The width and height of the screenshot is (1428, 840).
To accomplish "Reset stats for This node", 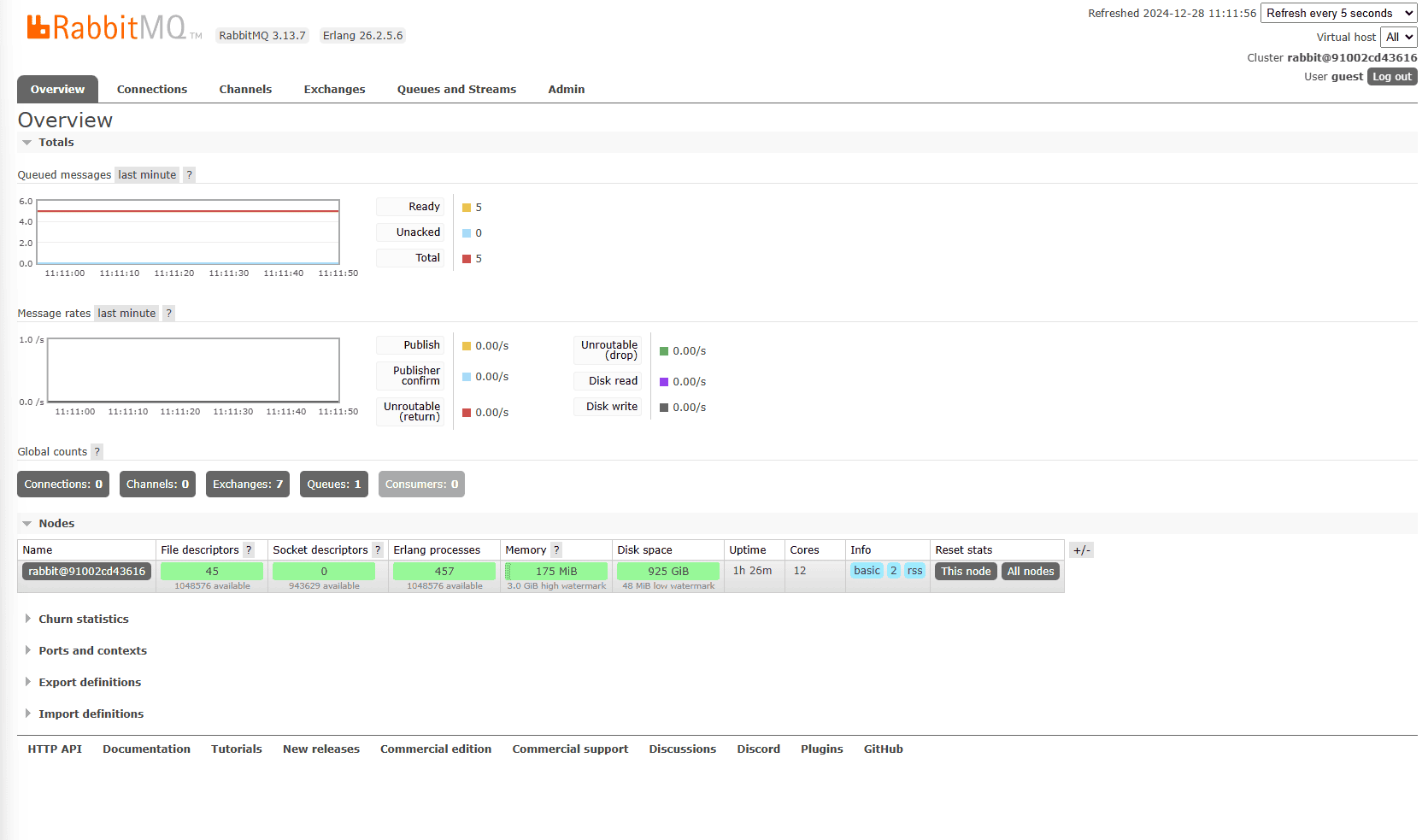I will (966, 571).
